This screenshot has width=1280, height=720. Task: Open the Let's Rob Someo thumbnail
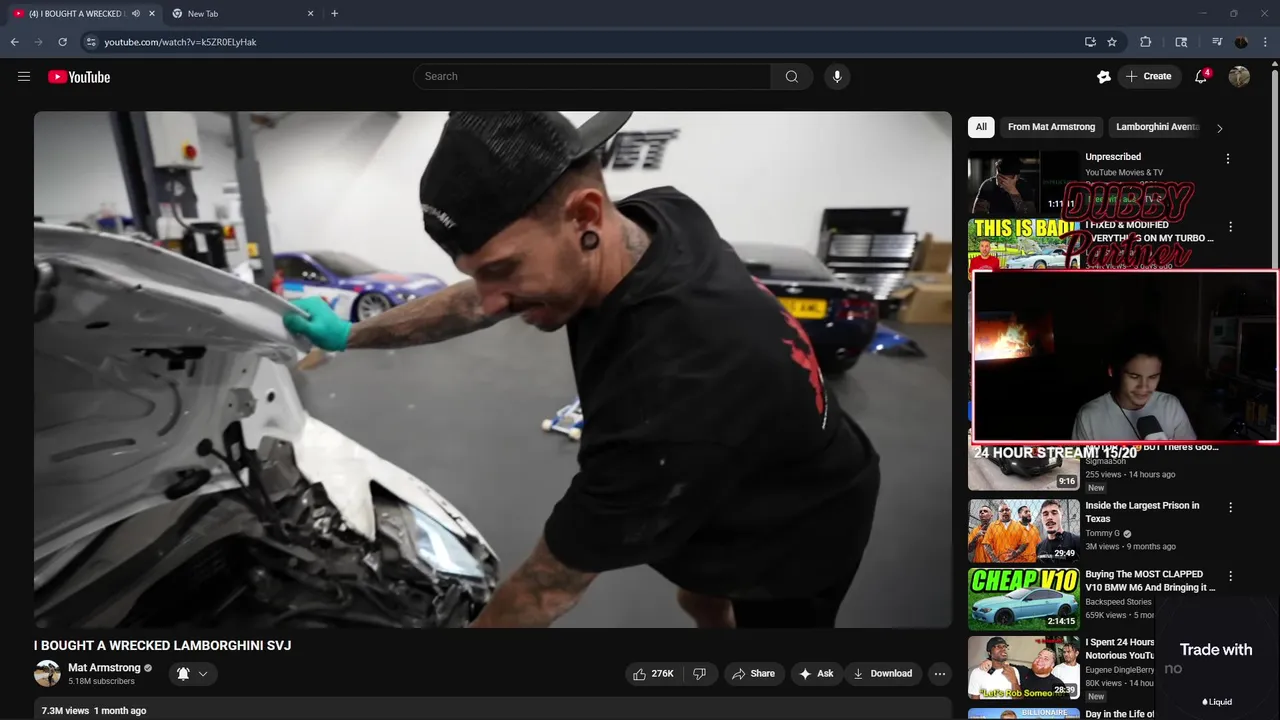(x=1024, y=668)
